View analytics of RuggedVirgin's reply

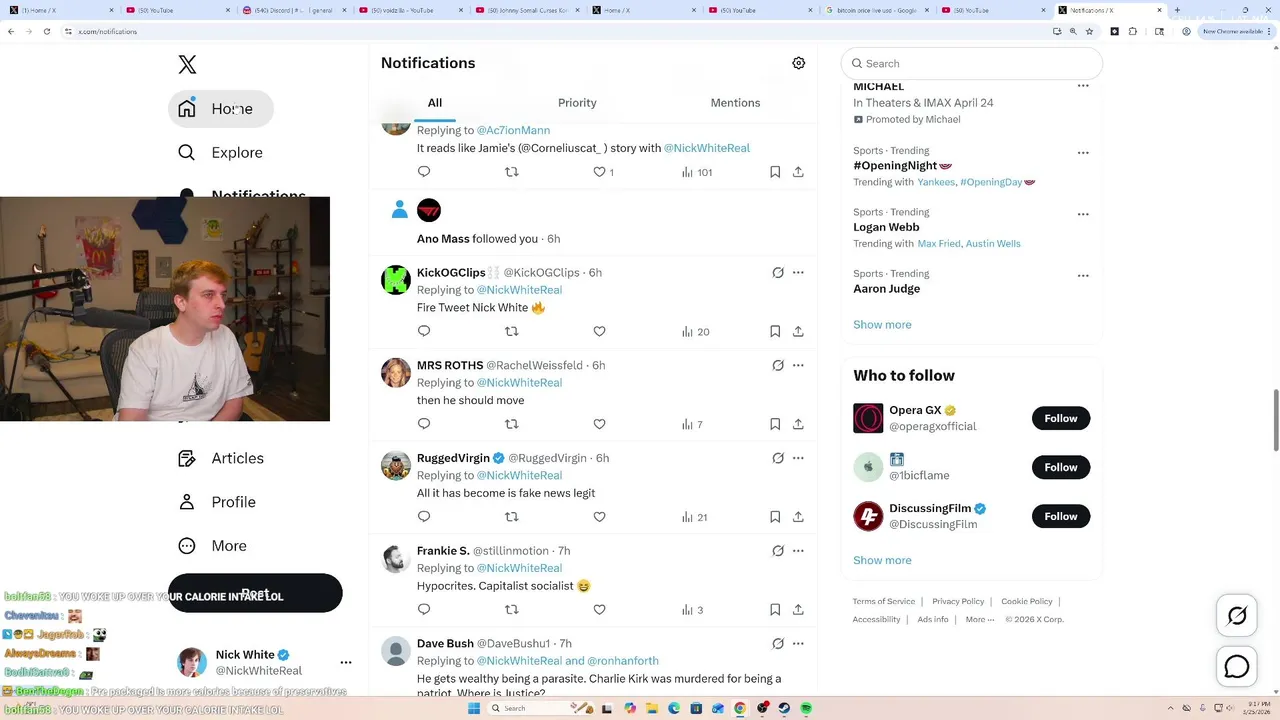point(694,517)
